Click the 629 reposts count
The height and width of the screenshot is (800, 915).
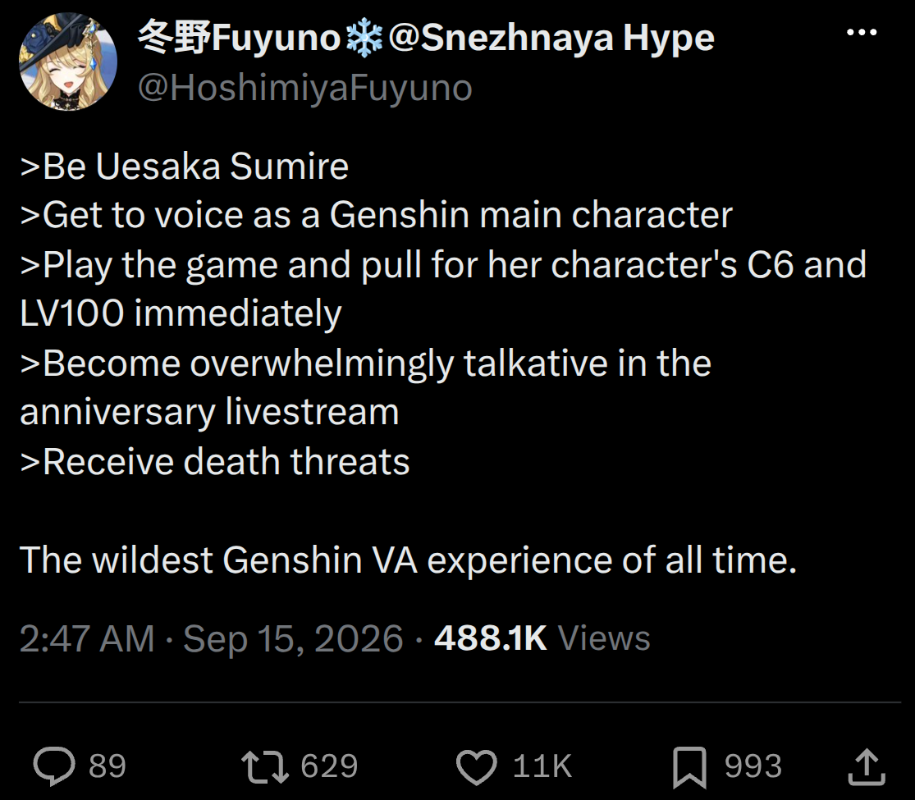click(x=329, y=766)
